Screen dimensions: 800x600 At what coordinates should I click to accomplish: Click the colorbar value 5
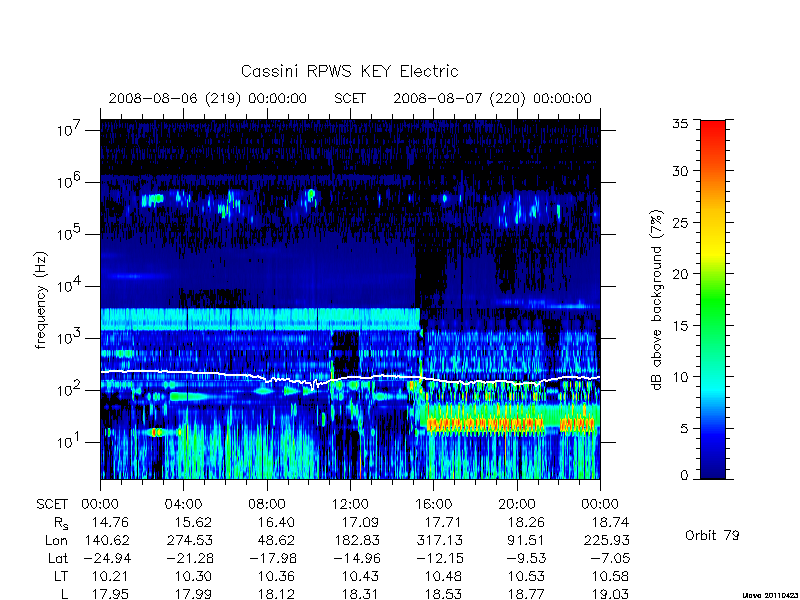[685, 428]
